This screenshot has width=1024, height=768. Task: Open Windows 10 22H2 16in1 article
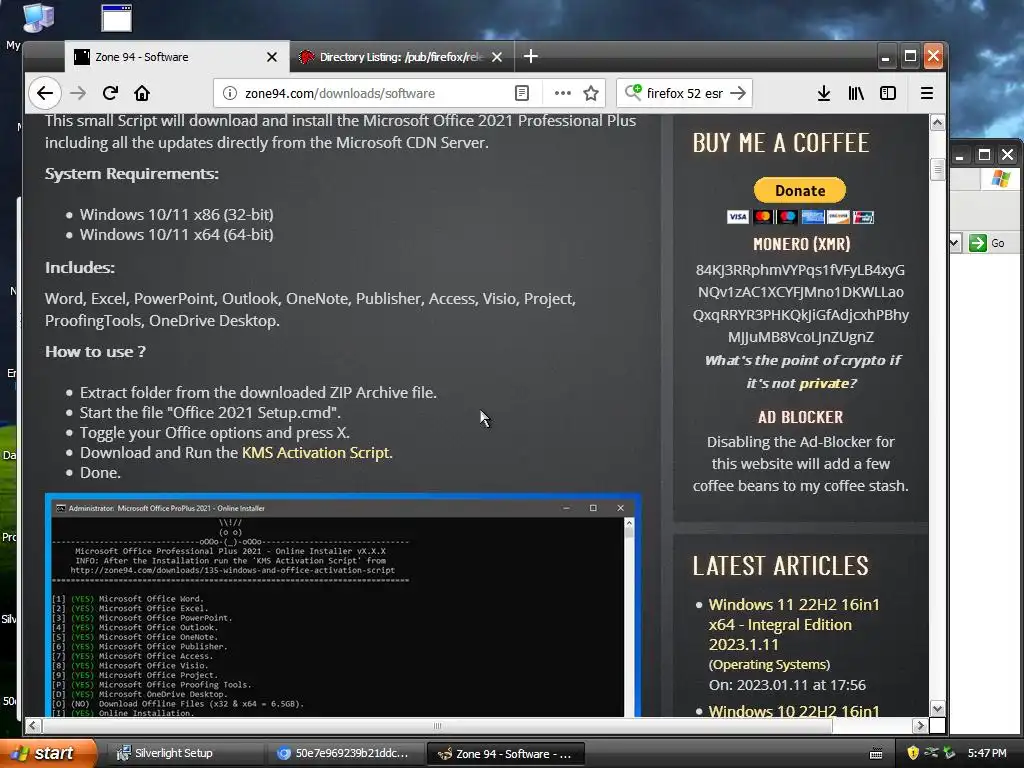(x=794, y=711)
